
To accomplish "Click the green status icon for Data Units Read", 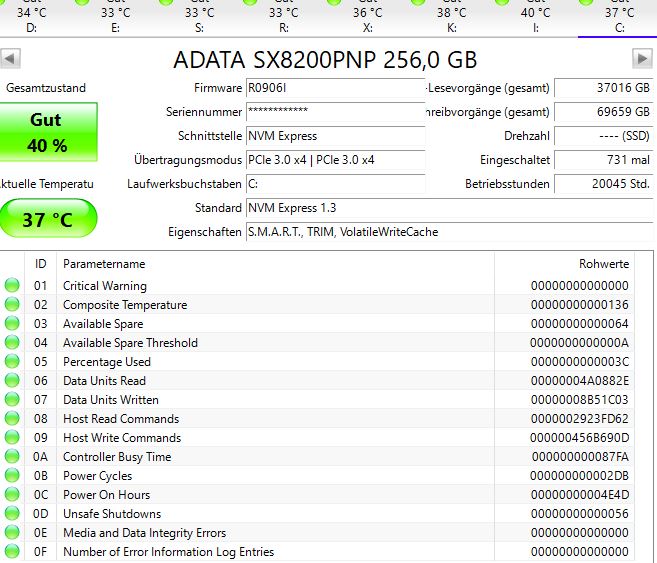I will [12, 380].
